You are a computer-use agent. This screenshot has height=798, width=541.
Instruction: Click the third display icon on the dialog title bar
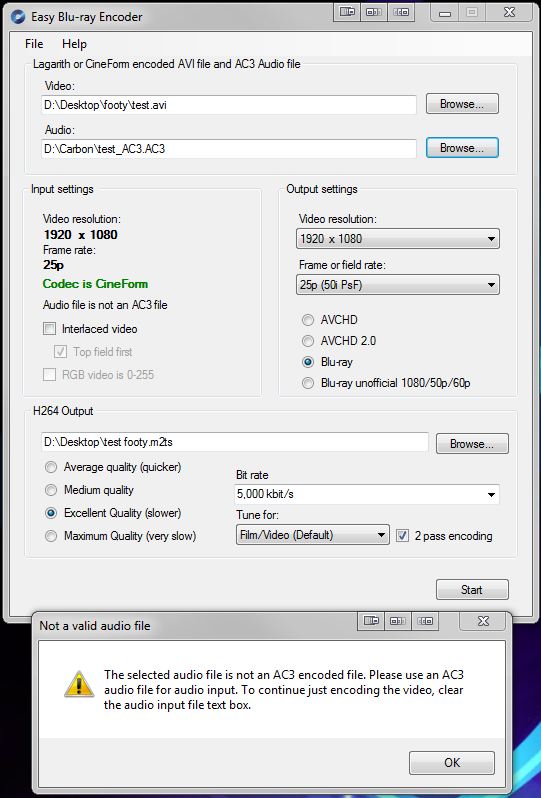425,620
